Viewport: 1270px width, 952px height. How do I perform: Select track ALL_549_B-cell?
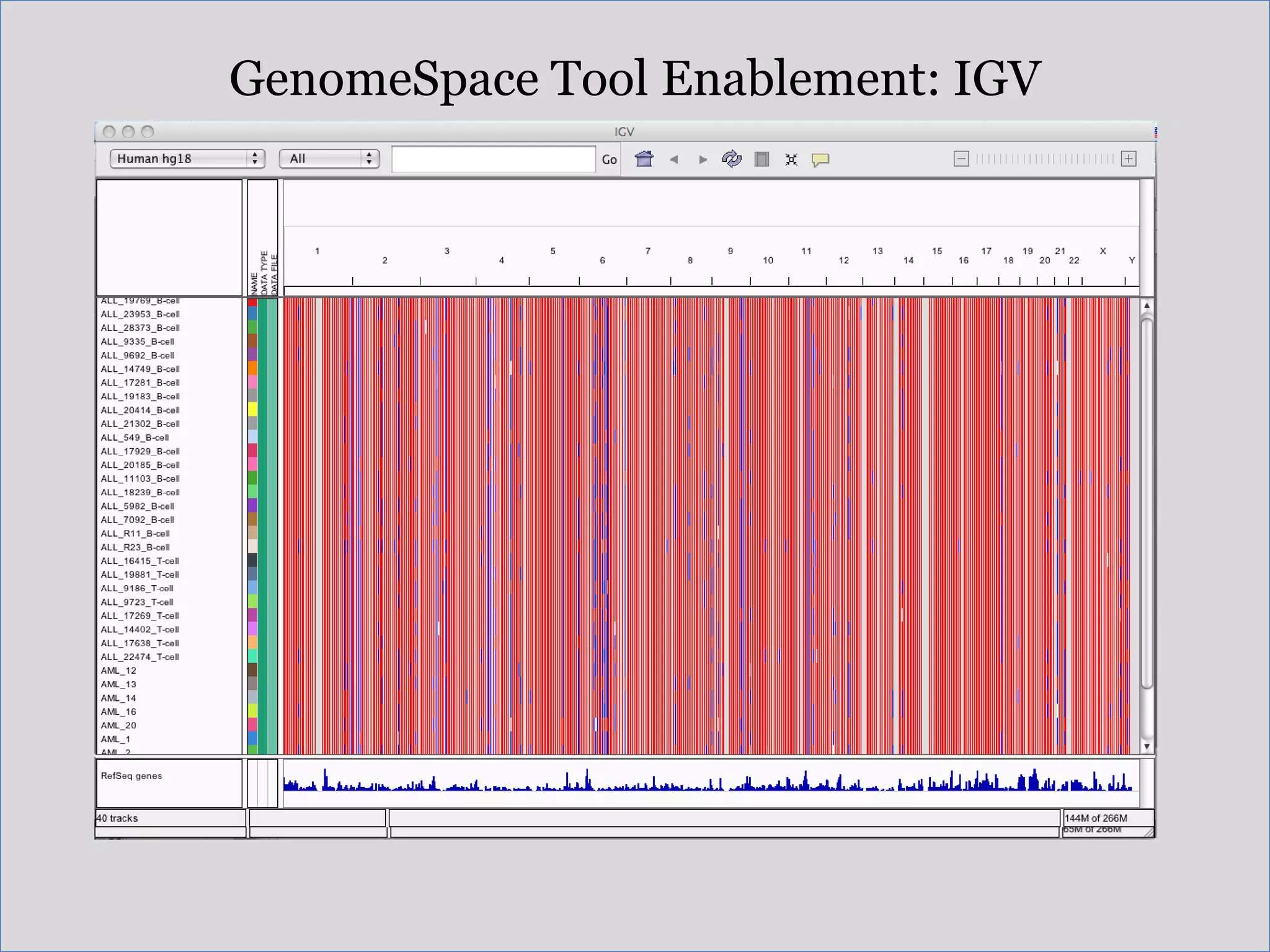coord(135,437)
